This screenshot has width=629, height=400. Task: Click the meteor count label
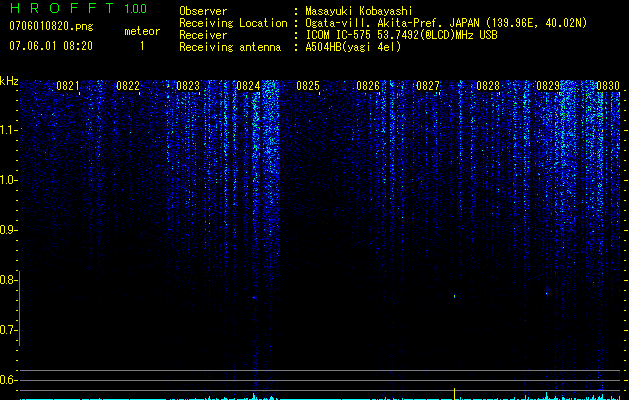pyautogui.click(x=142, y=31)
